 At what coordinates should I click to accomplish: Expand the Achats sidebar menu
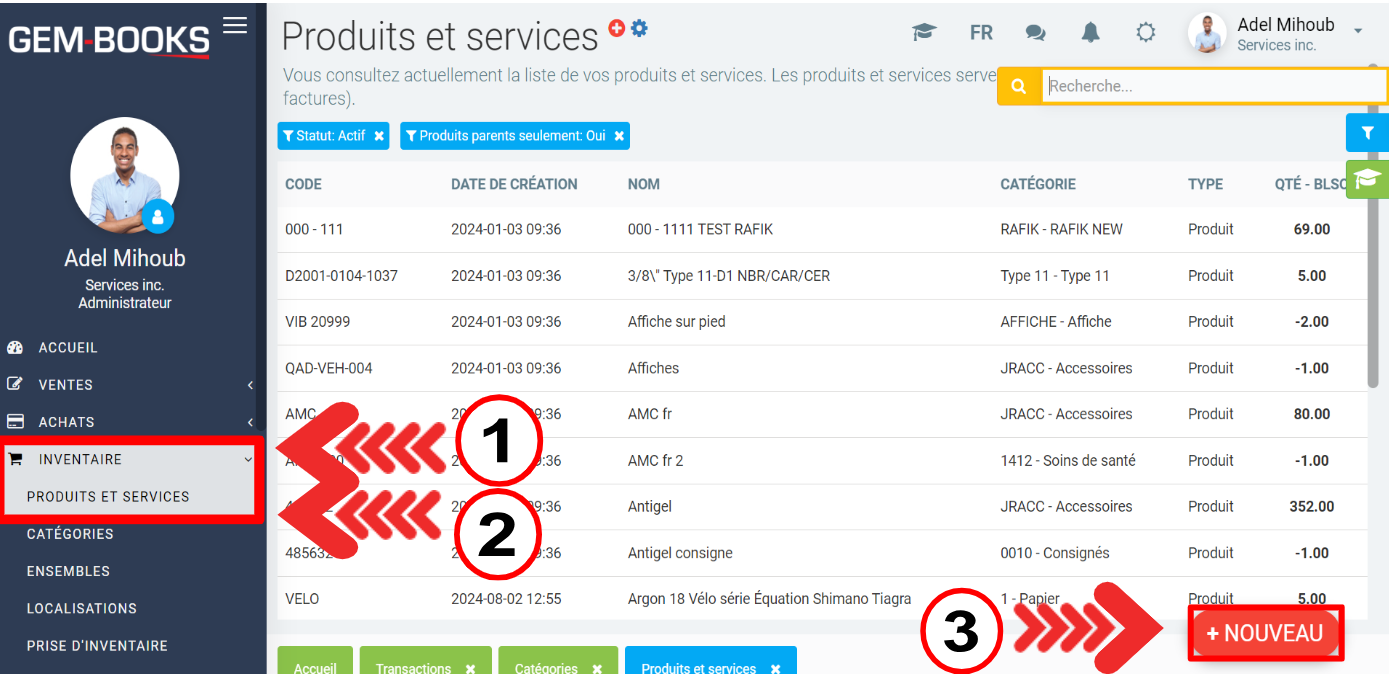click(x=130, y=422)
